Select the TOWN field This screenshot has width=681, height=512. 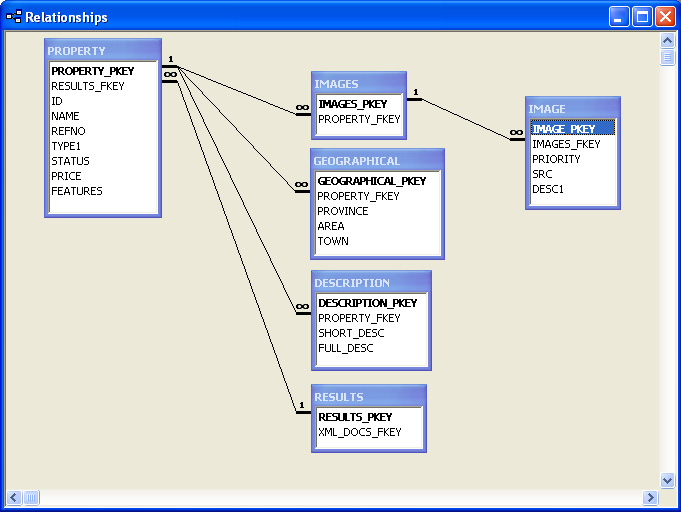point(377,241)
